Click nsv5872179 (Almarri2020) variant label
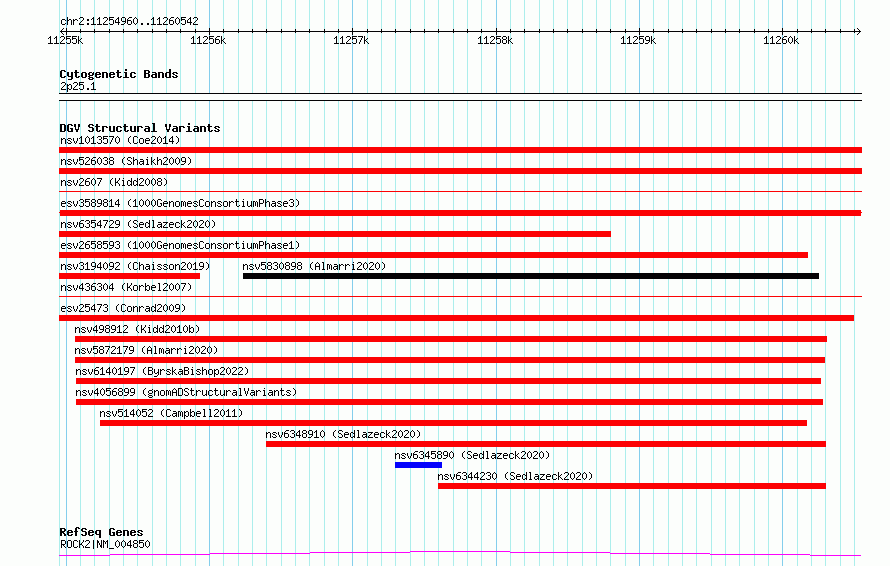Screen dimensions: 890x566 pyautogui.click(x=146, y=350)
